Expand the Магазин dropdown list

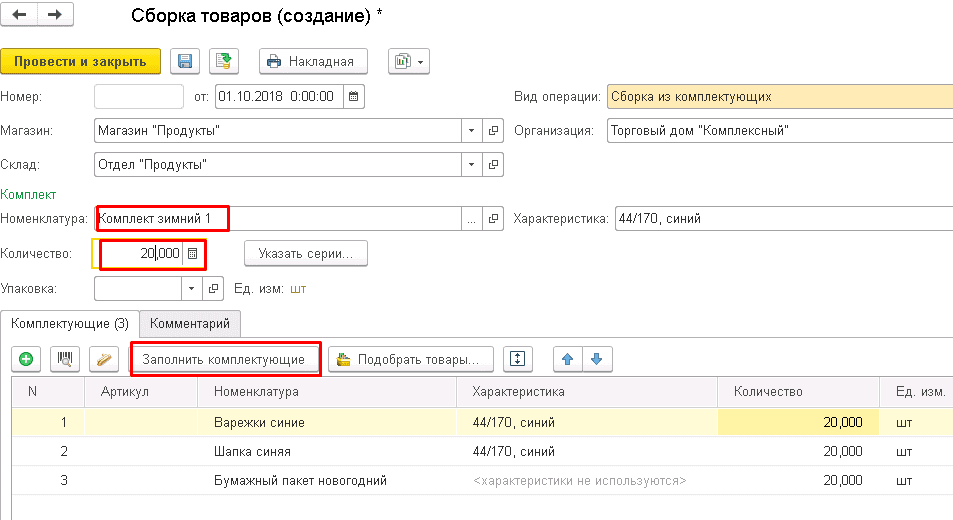[471, 131]
